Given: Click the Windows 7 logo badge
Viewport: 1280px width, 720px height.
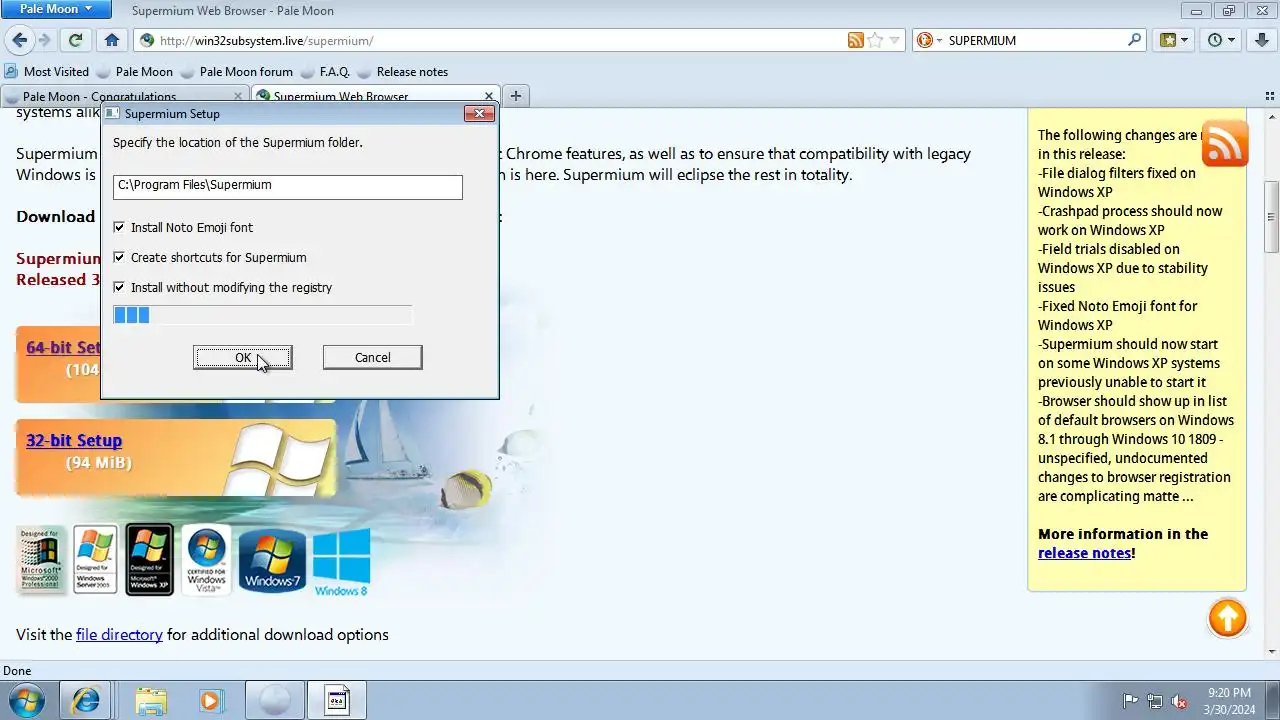Looking at the screenshot, I should tap(272, 560).
